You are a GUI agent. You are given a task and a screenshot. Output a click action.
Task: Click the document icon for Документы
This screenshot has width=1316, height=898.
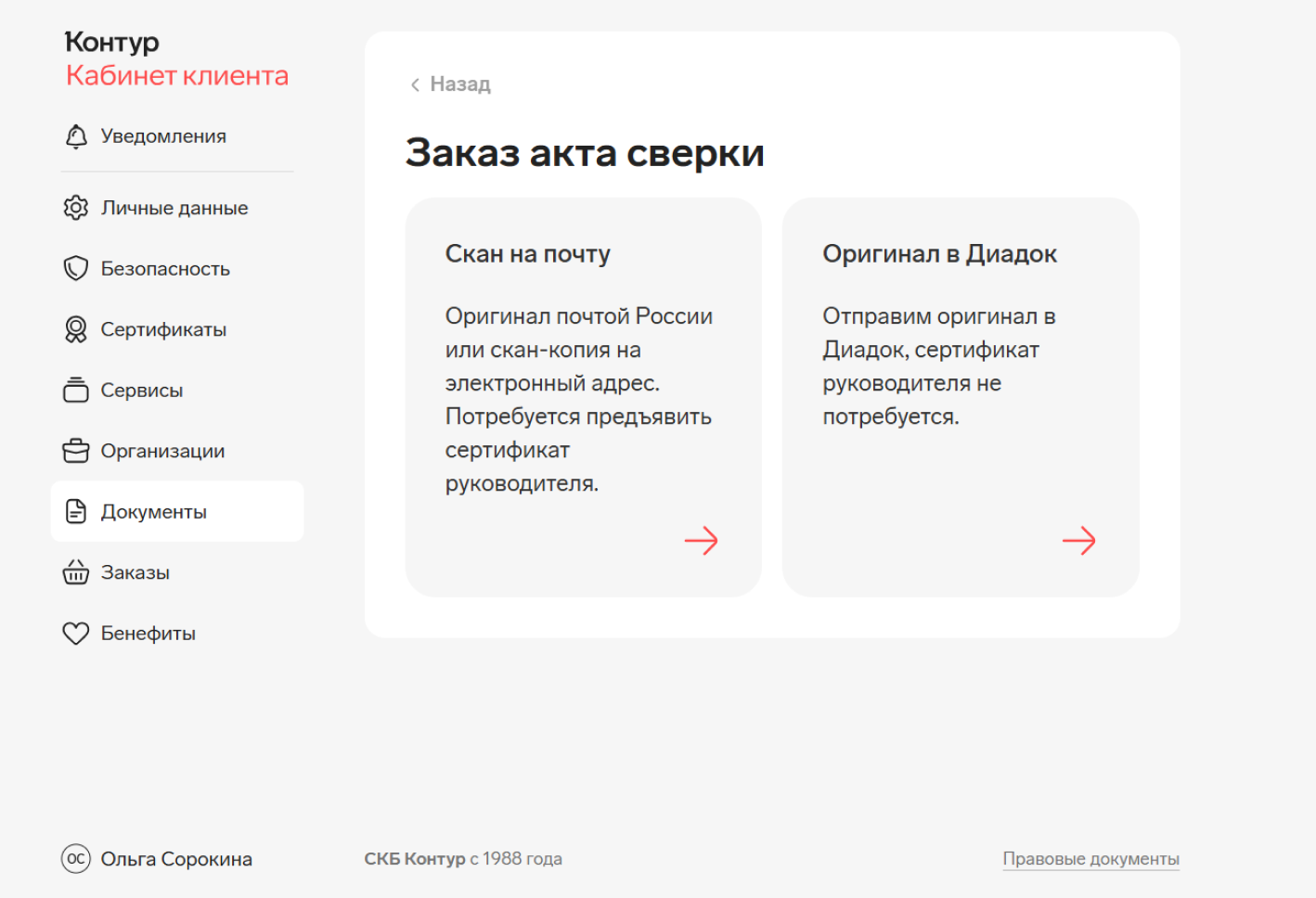tap(76, 511)
